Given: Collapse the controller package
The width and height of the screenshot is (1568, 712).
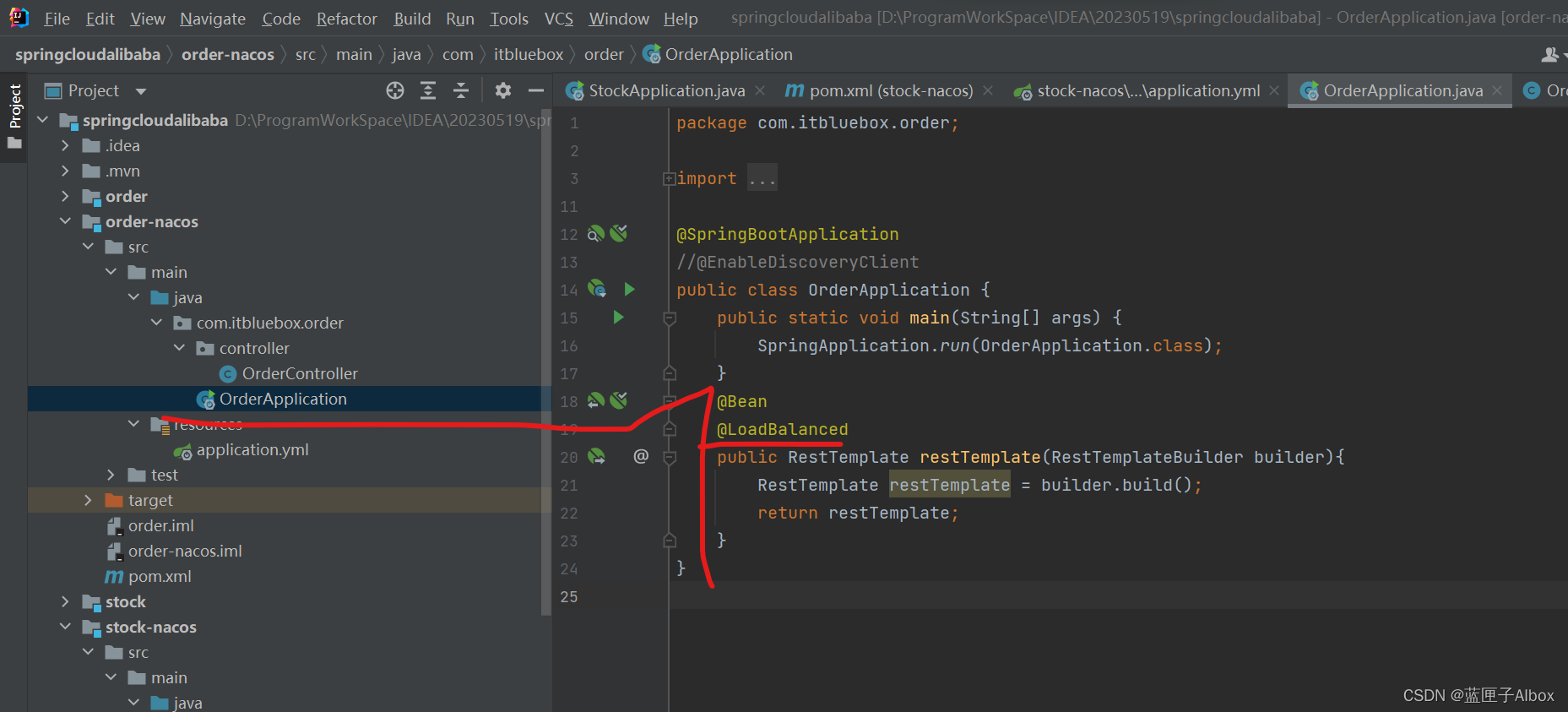Looking at the screenshot, I should (179, 348).
